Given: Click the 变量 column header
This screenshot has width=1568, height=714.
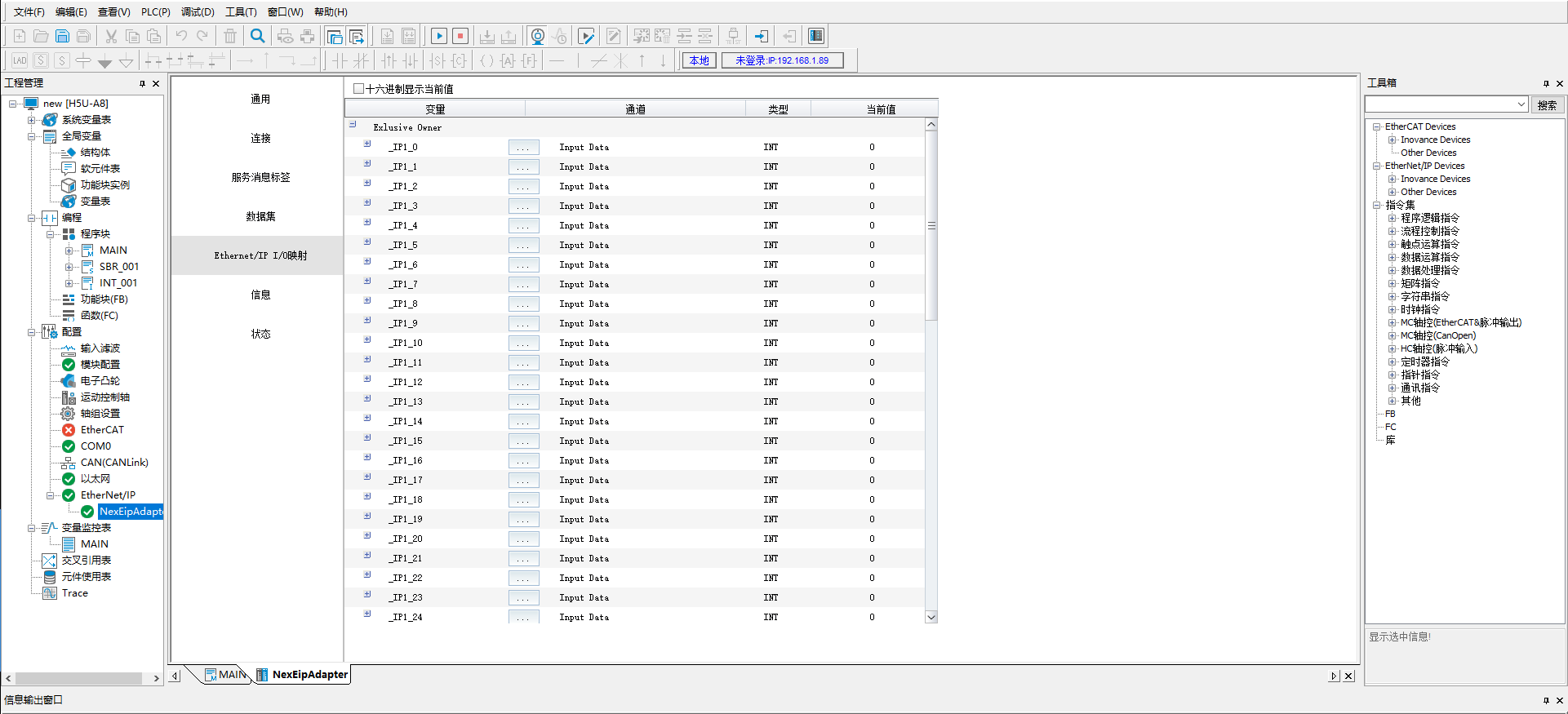Looking at the screenshot, I should [435, 109].
